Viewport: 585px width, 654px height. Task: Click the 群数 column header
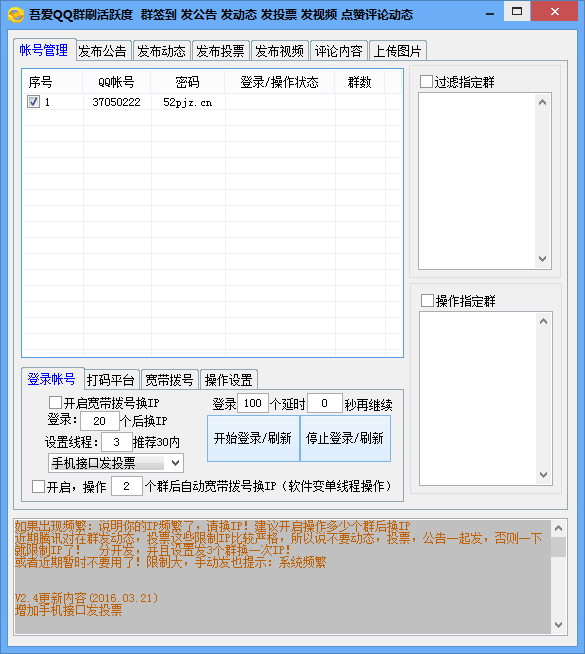click(x=359, y=82)
